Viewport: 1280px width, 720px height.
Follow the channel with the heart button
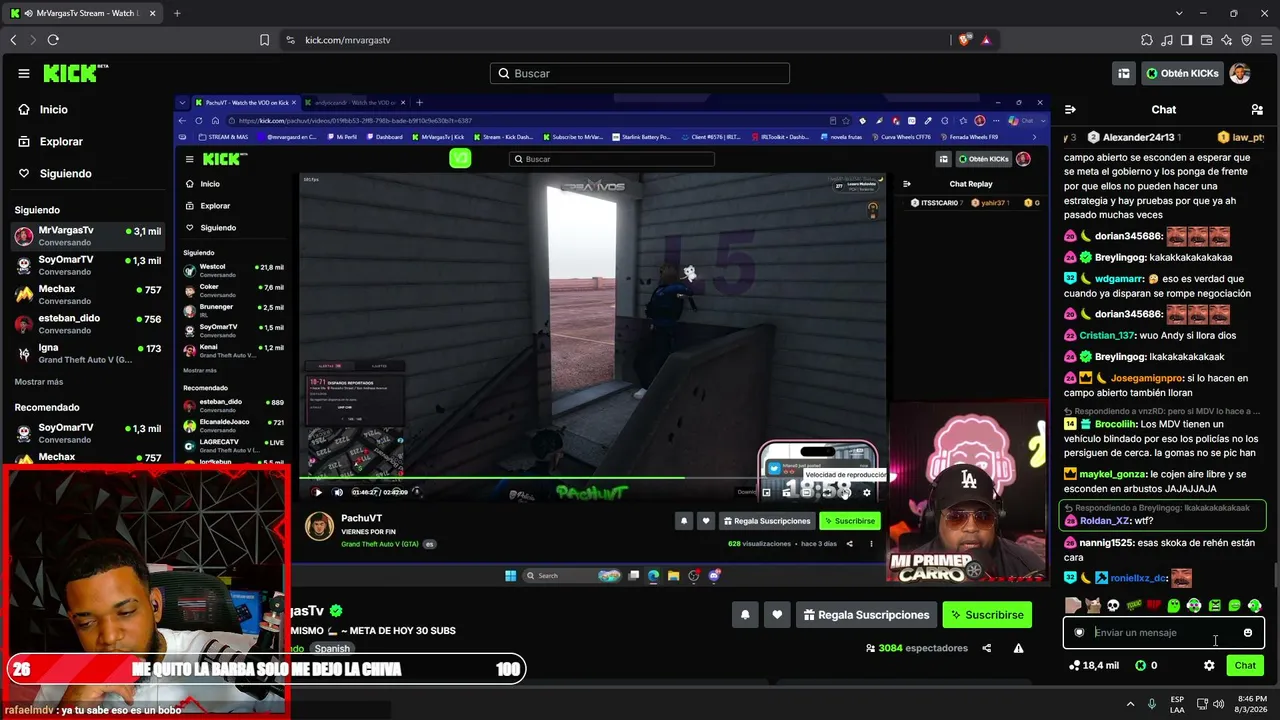[x=777, y=615]
